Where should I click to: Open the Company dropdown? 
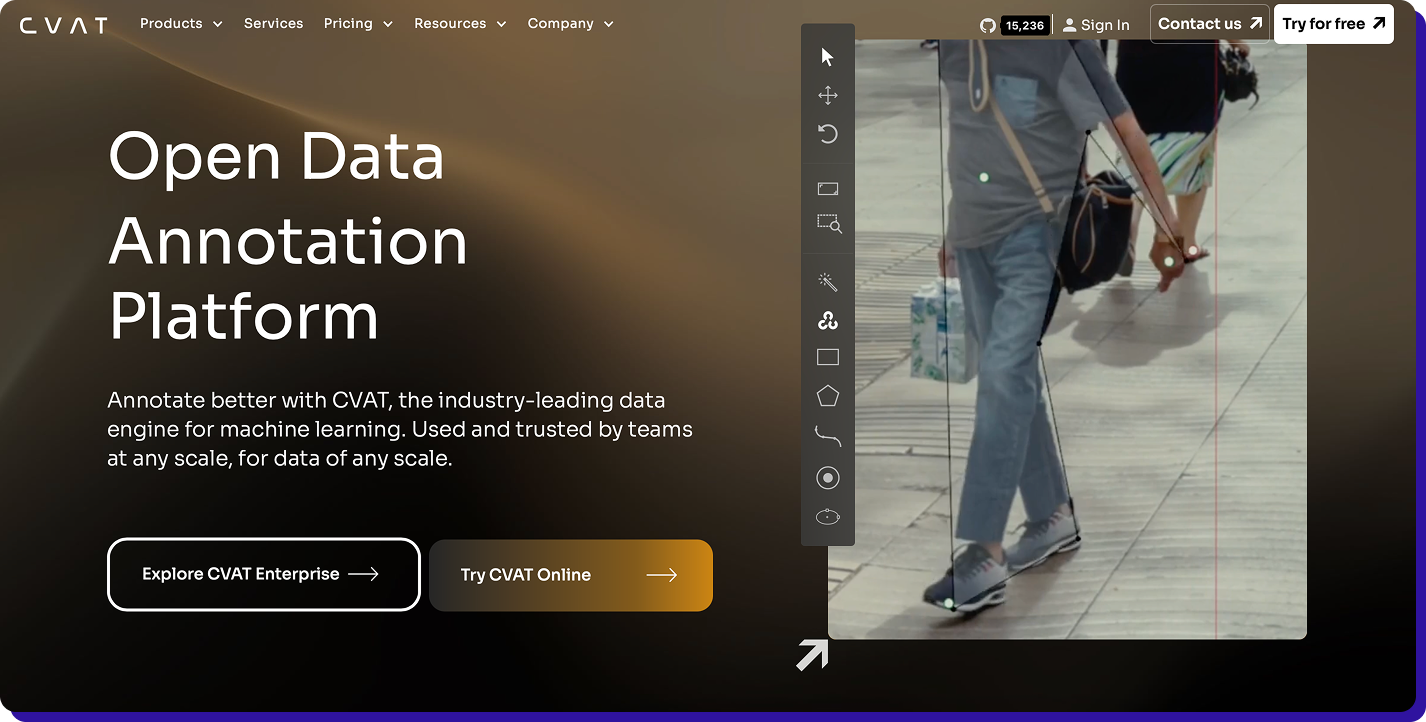pyautogui.click(x=570, y=23)
